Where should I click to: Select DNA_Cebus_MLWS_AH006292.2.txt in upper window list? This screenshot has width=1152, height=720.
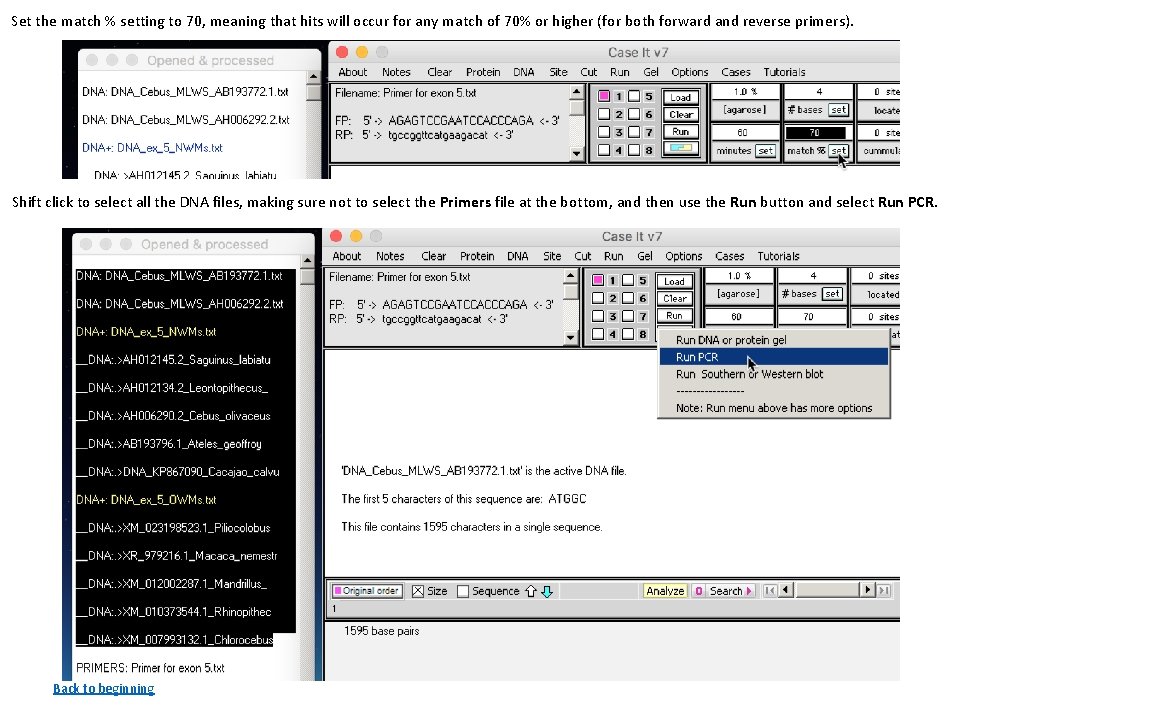(x=185, y=120)
